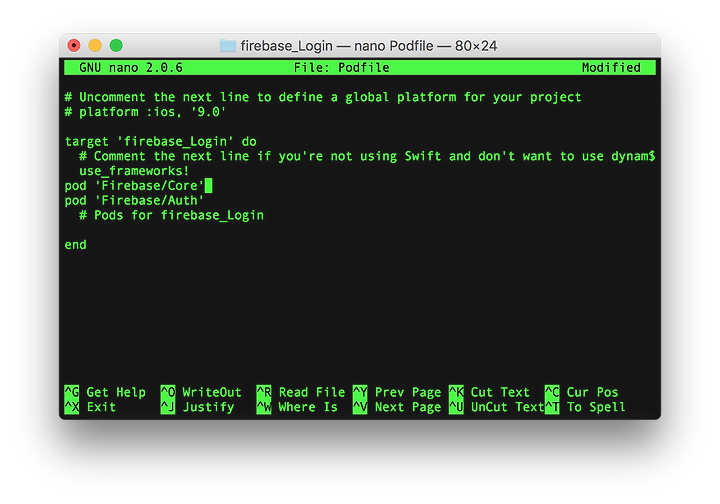Click the ^O WriteOut shortcut

[x=201, y=392]
